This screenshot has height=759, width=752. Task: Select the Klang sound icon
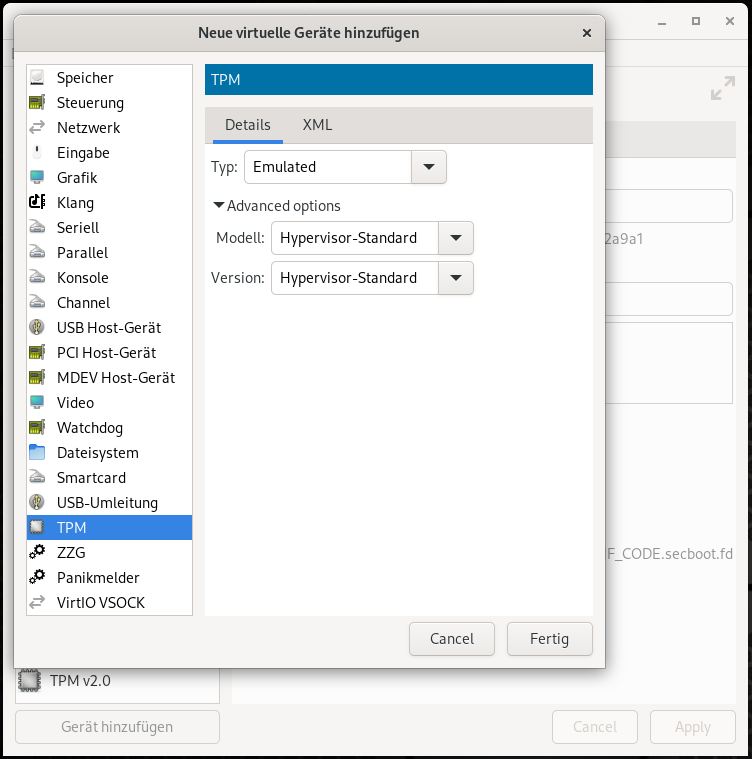(37, 202)
